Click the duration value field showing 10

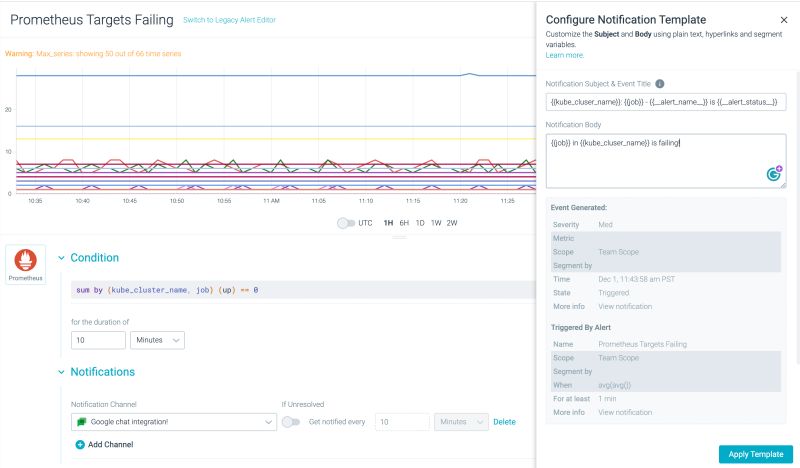[98, 340]
